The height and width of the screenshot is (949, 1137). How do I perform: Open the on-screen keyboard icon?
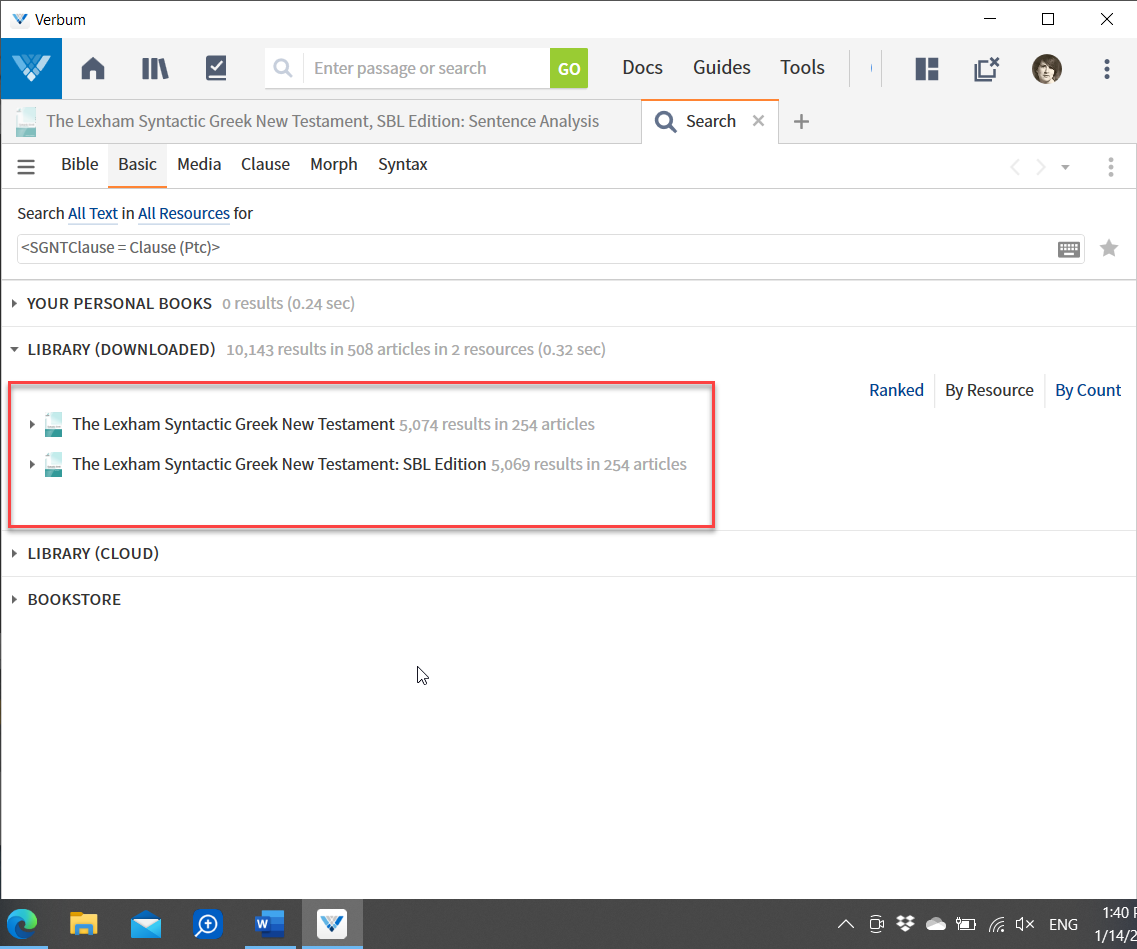1069,249
